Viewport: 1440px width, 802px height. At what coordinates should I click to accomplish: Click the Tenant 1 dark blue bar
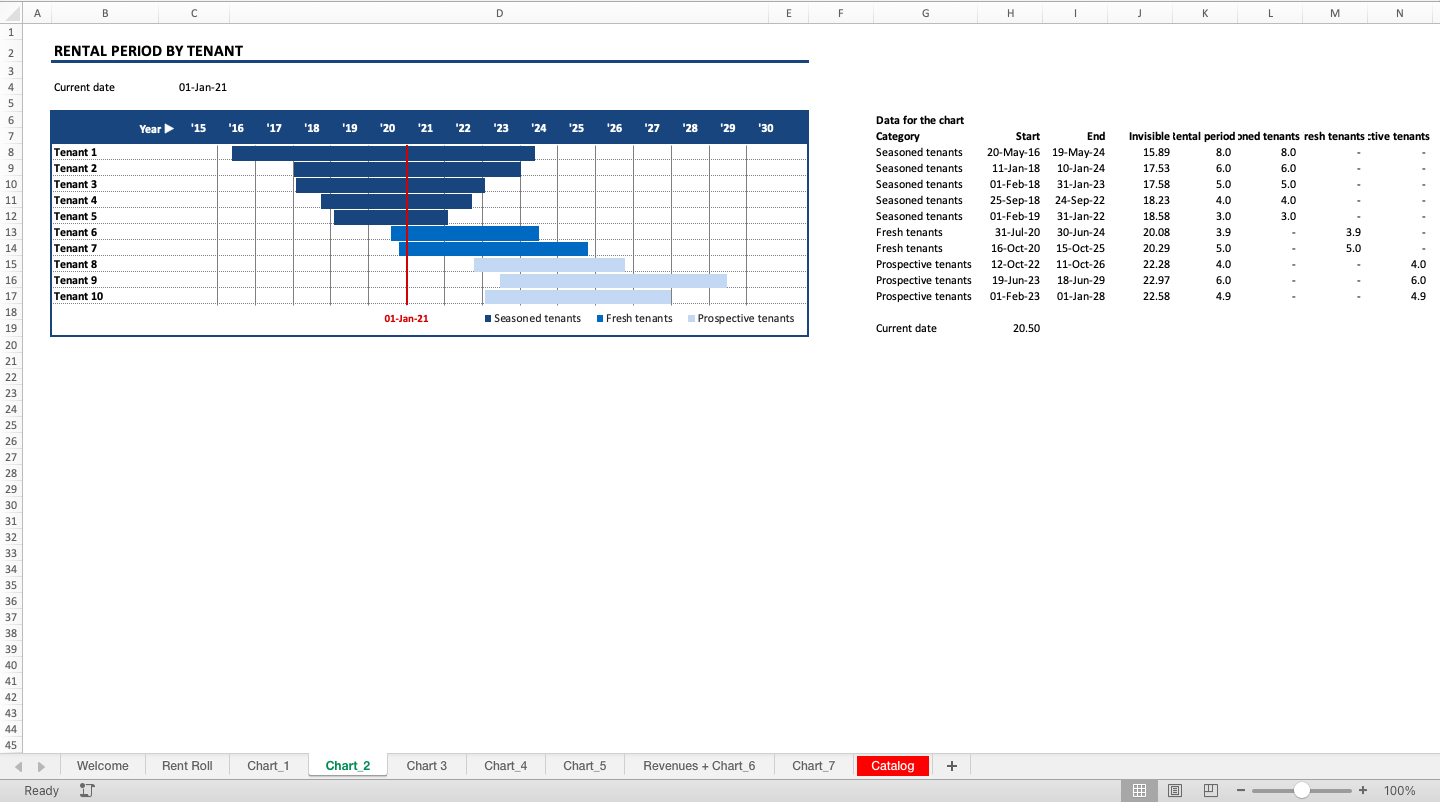[x=383, y=153]
